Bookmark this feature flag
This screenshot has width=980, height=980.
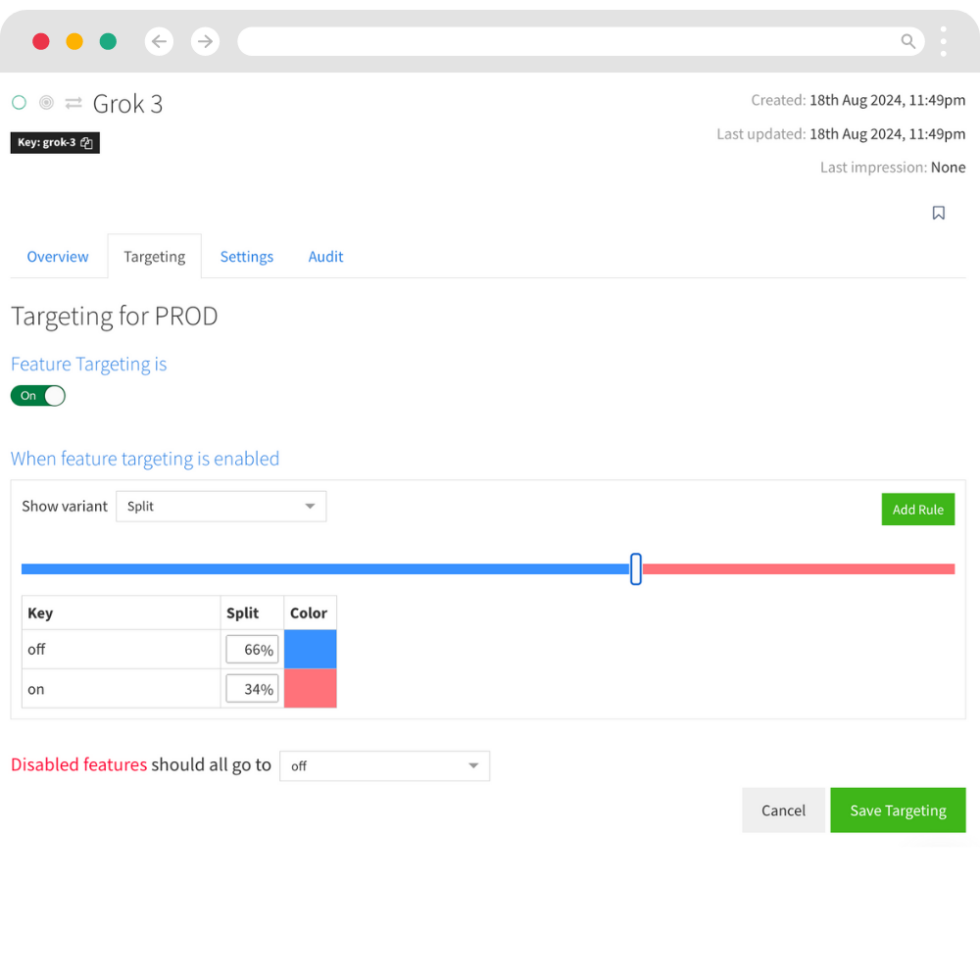(x=938, y=212)
